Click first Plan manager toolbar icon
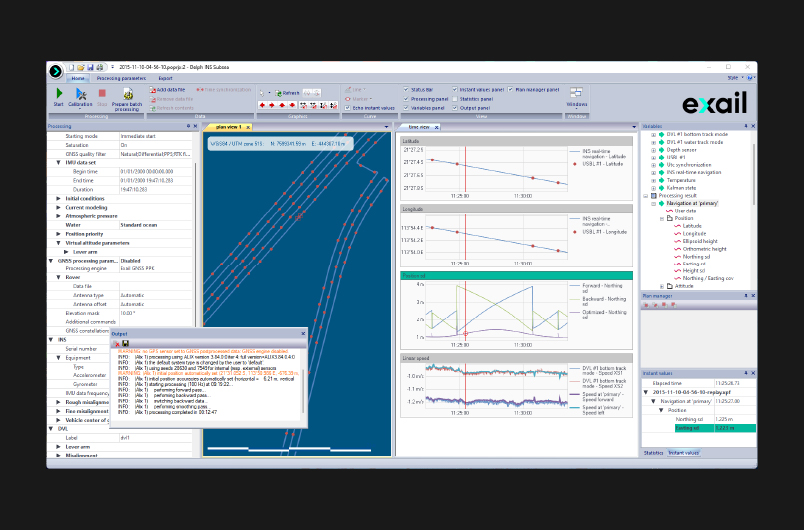The image size is (804, 530). click(x=647, y=305)
